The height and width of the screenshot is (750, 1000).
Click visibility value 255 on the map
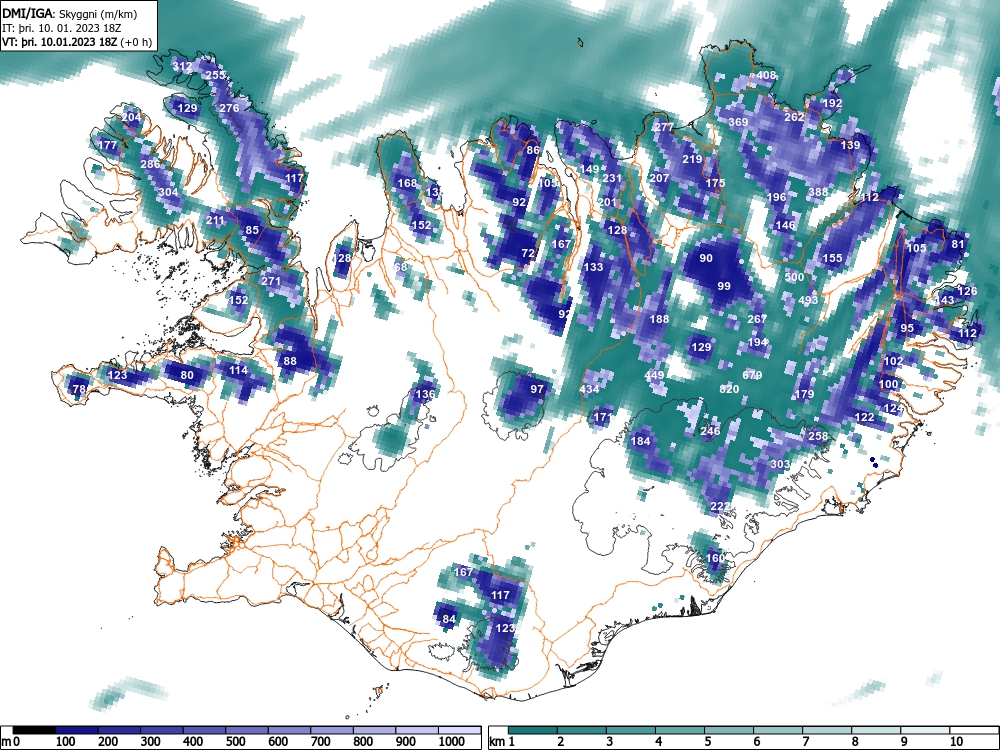pos(215,75)
